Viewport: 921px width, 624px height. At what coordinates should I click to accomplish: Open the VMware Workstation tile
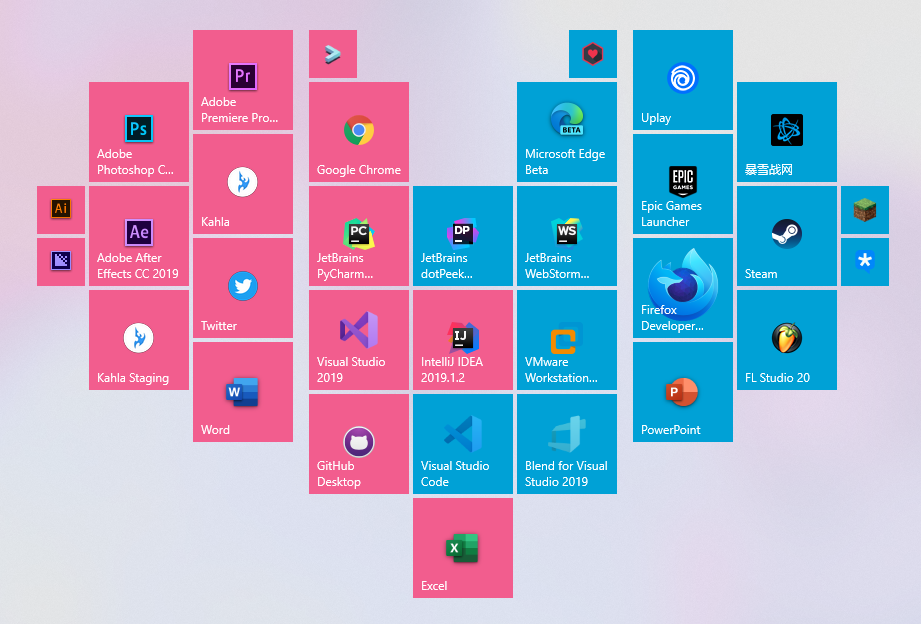[567, 340]
